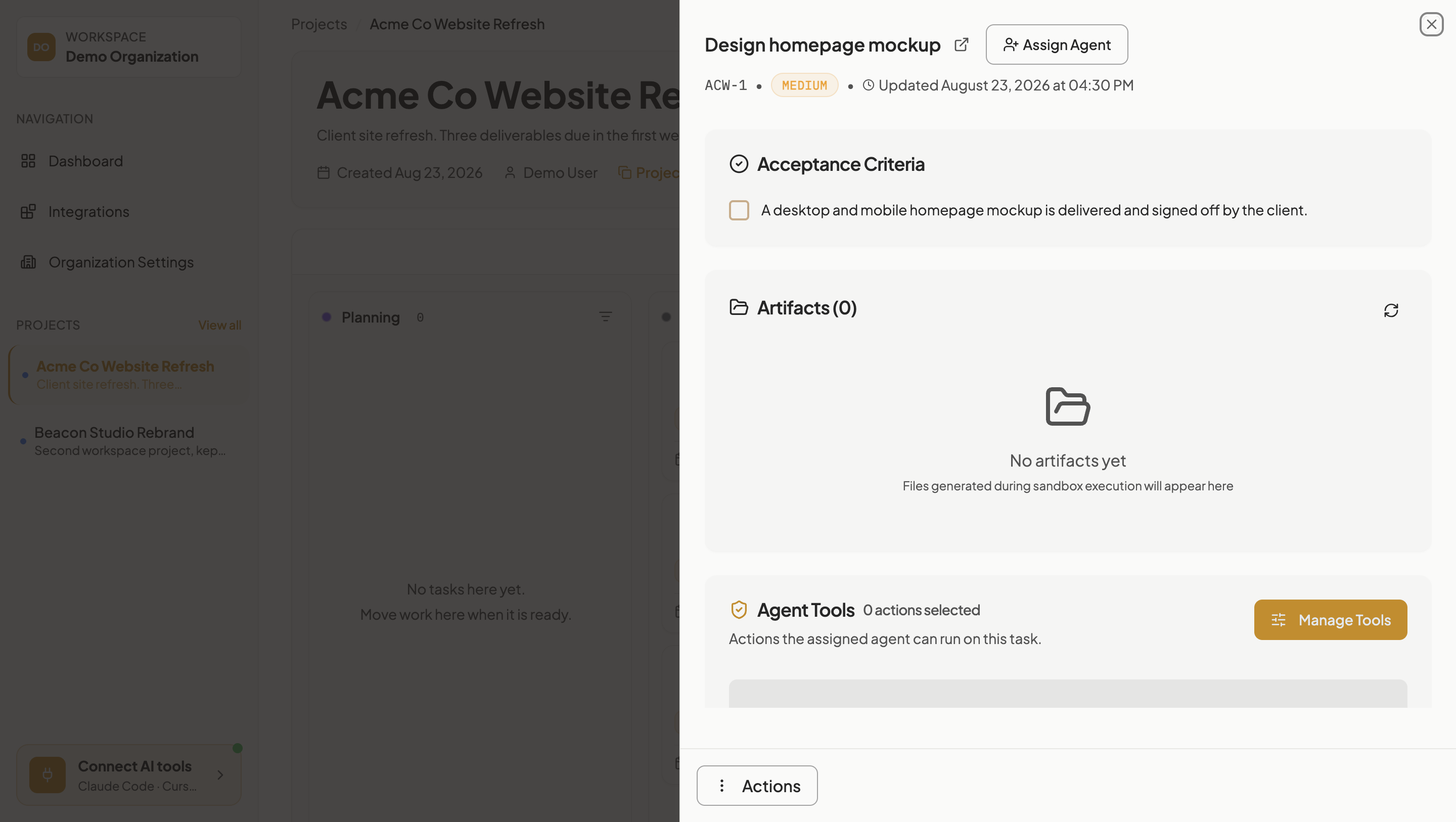Click the Artifacts folder icon in header
The image size is (1456, 822).
tap(739, 307)
